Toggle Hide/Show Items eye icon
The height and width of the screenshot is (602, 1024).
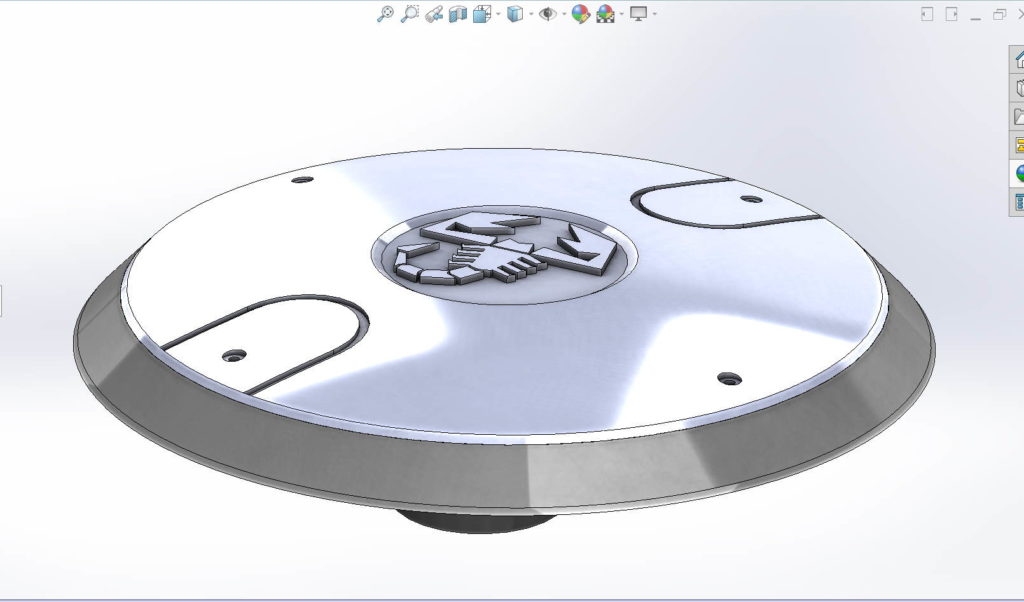547,14
